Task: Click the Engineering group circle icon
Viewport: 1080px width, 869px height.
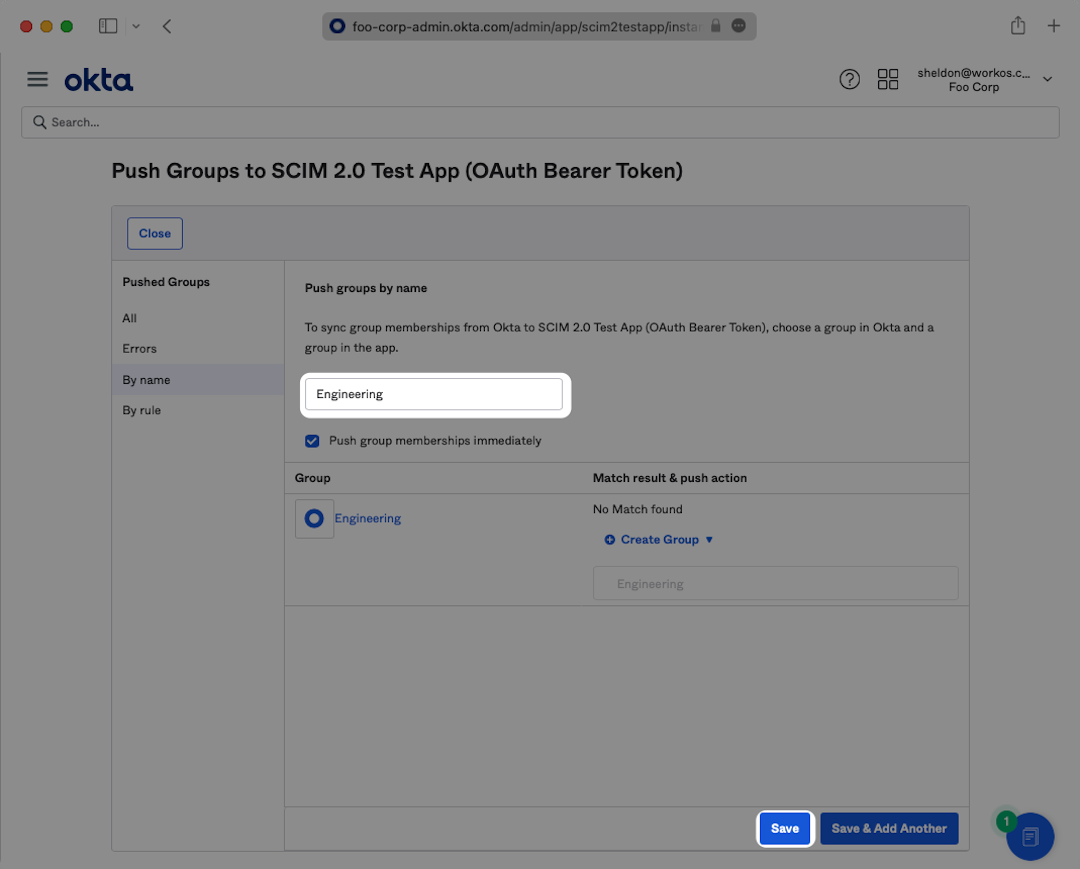Action: click(x=314, y=518)
